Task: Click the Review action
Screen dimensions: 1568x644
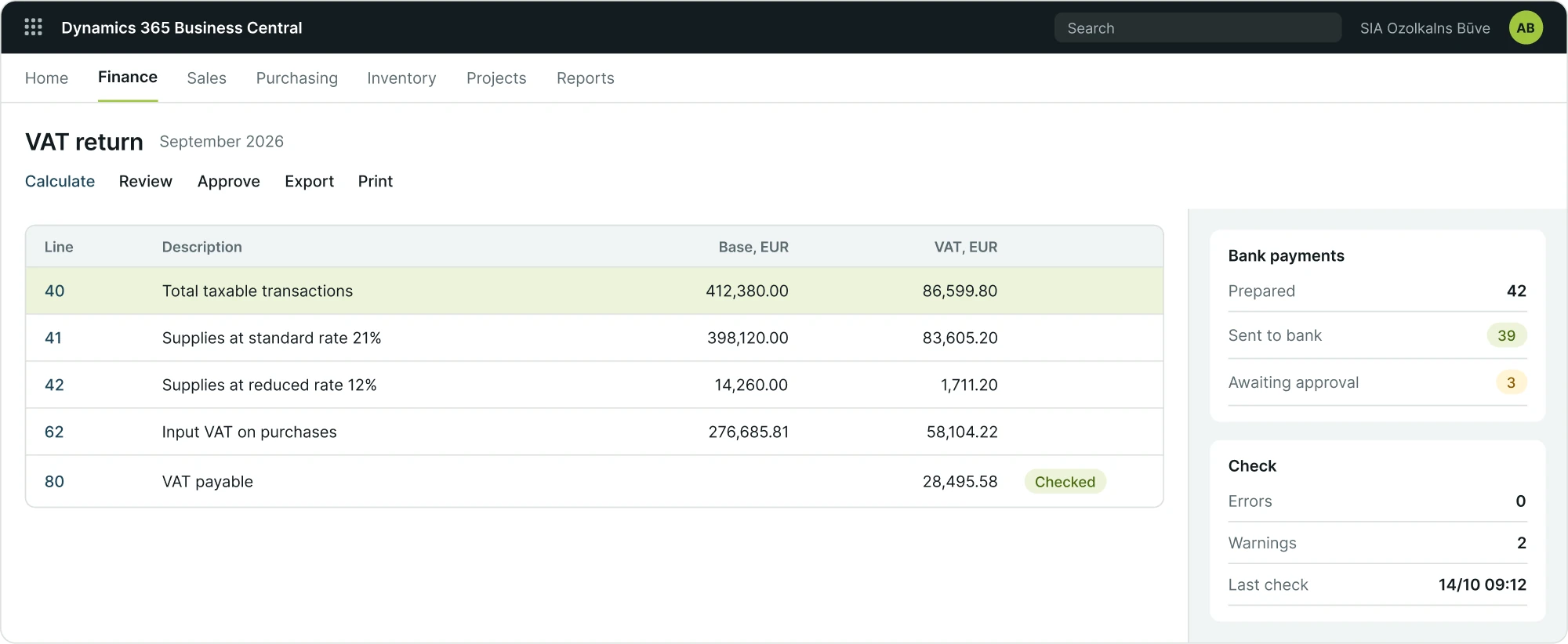Action: (x=146, y=181)
